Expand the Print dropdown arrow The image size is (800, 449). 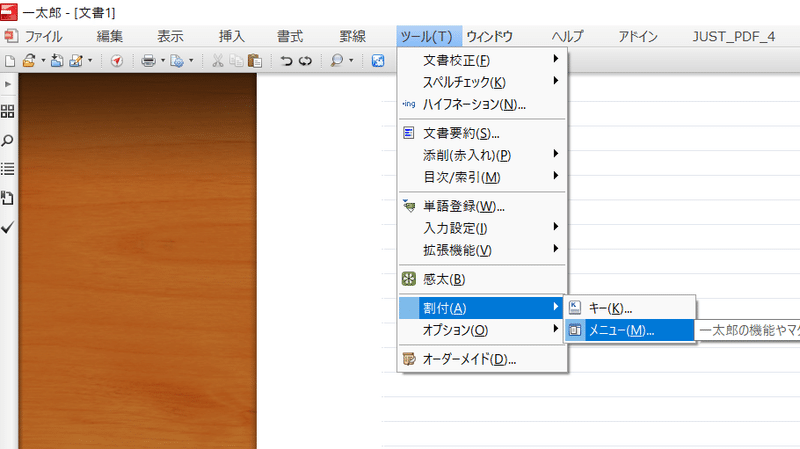tap(163, 61)
